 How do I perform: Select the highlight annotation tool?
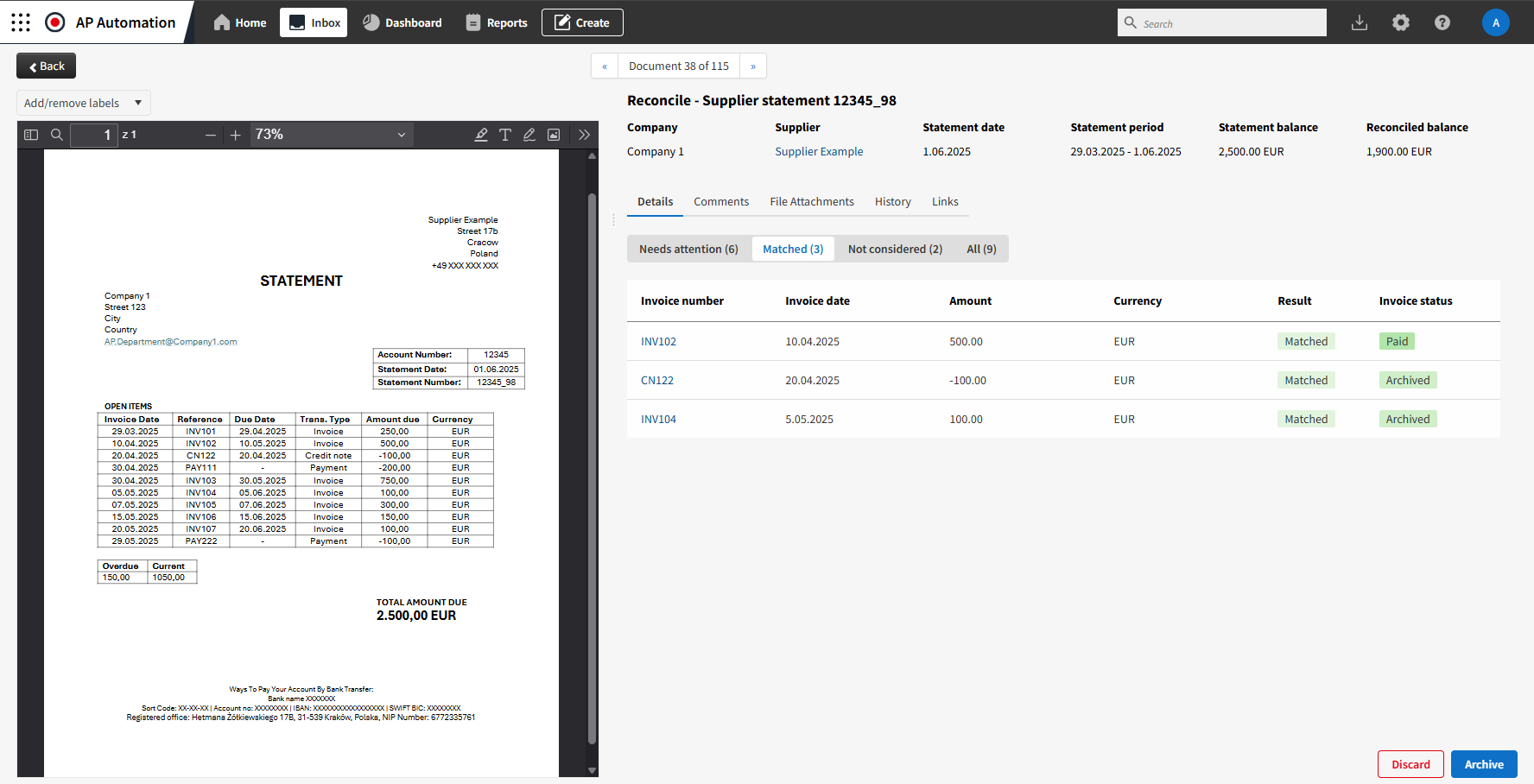click(x=481, y=135)
